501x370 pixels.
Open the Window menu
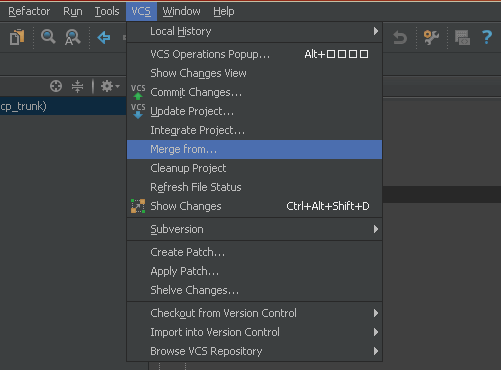click(182, 11)
